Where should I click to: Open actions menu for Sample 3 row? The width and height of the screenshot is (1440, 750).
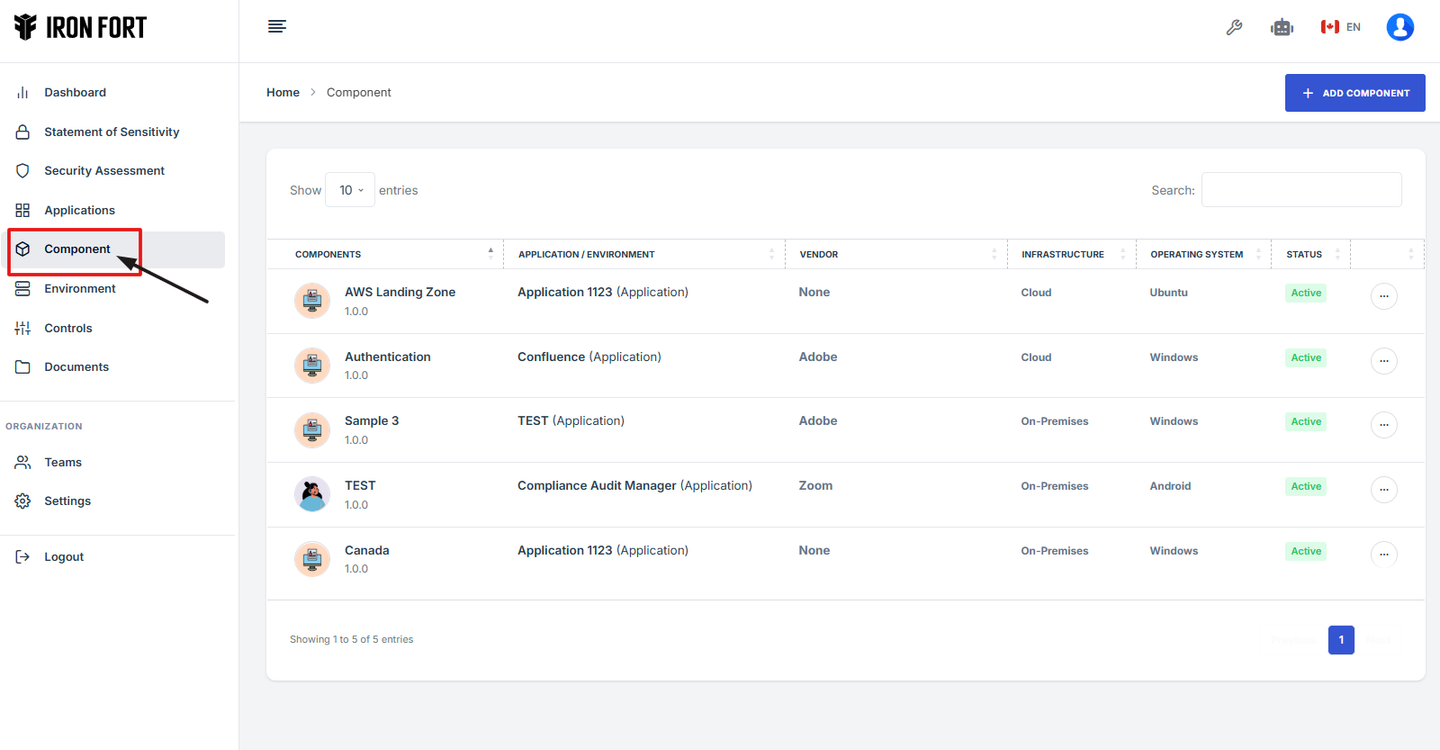point(1383,425)
